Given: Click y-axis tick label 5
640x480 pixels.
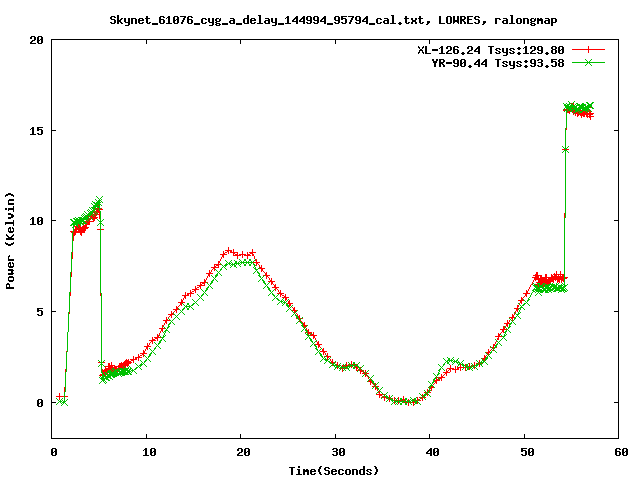Looking at the screenshot, I should coord(40,312).
